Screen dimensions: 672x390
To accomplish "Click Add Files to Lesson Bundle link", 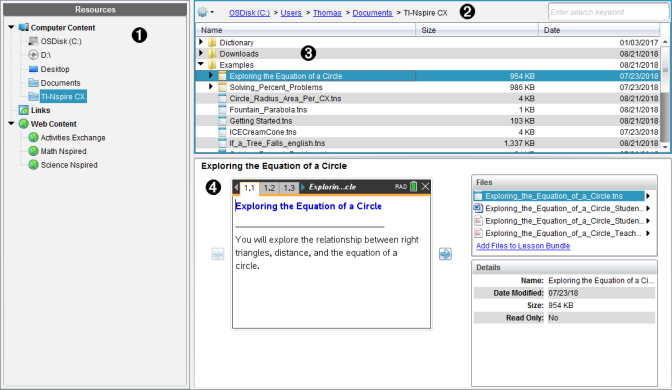I will click(523, 246).
